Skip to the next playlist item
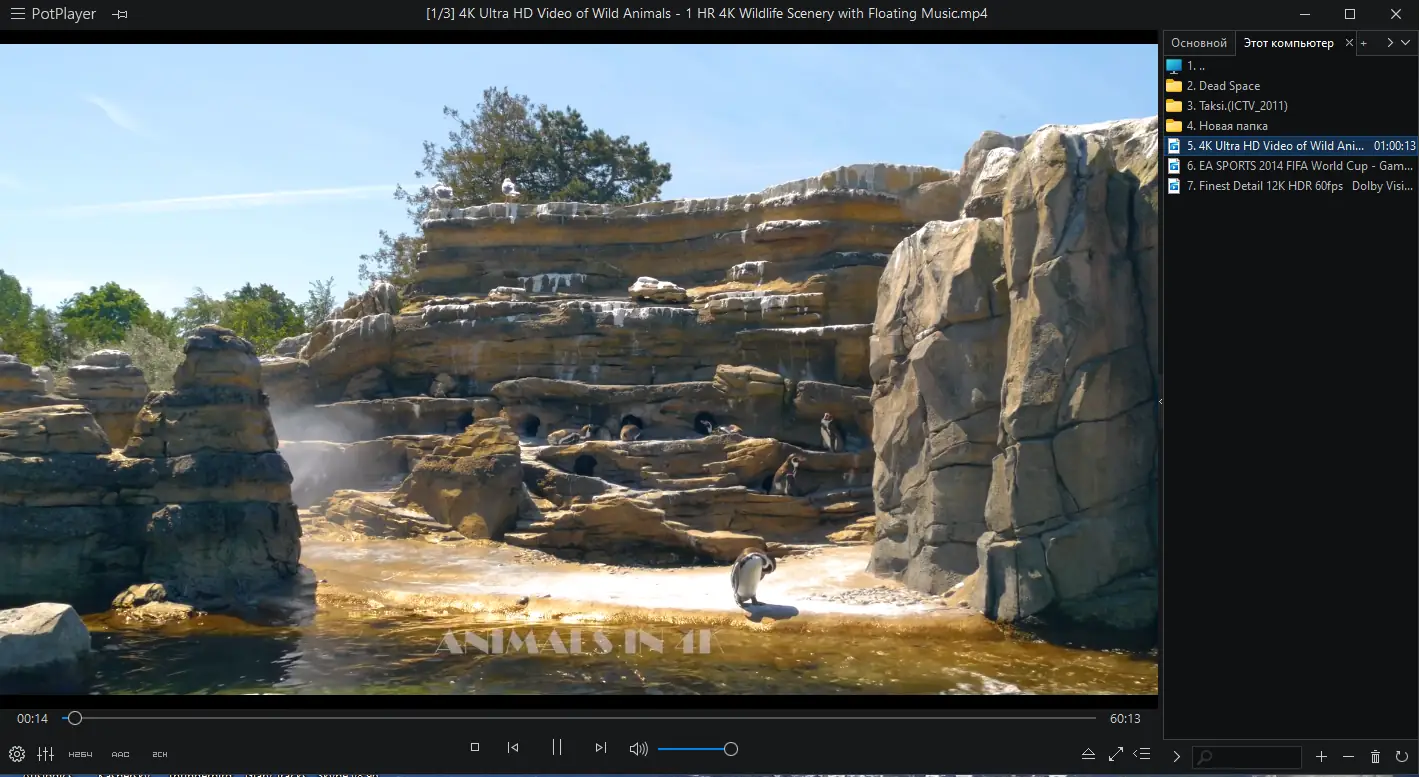This screenshot has height=777, width=1419. (600, 748)
